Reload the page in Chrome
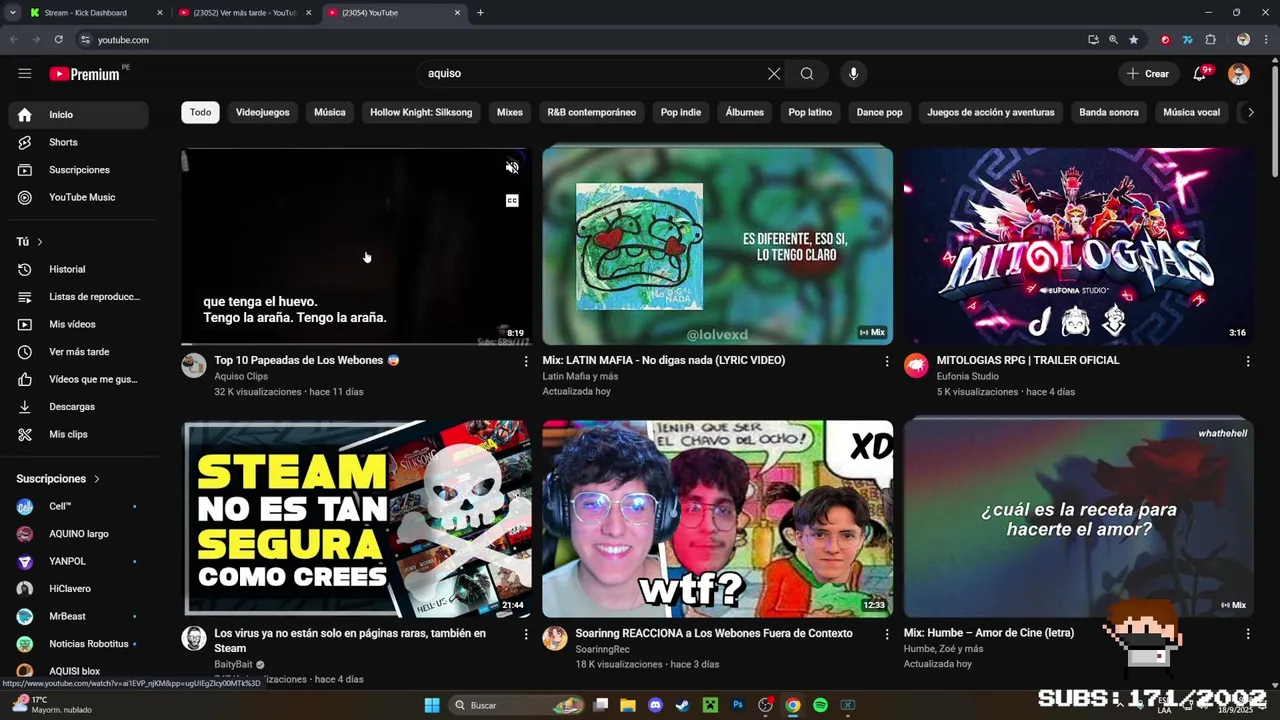 [x=59, y=40]
